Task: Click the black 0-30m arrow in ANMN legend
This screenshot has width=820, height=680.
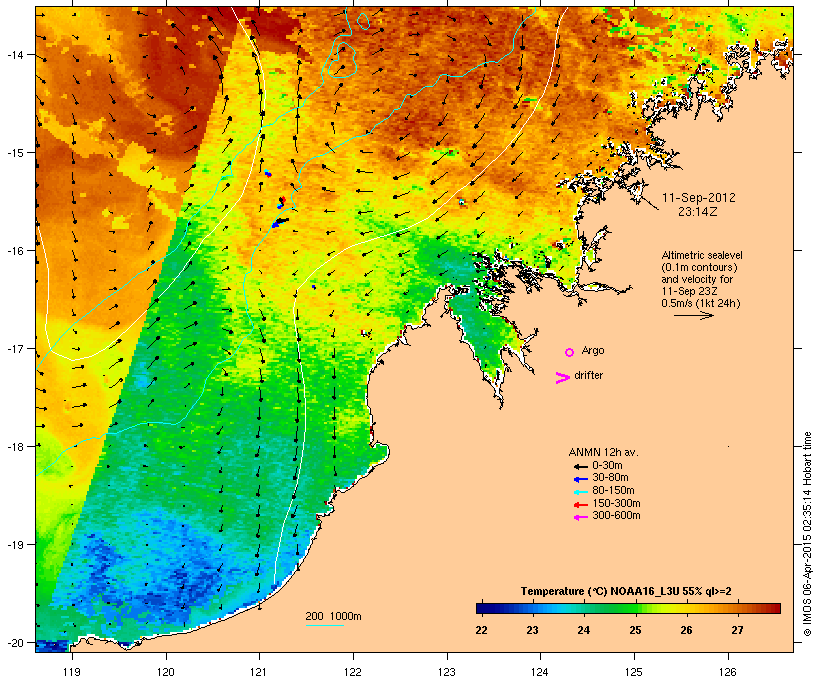Action: [580, 467]
